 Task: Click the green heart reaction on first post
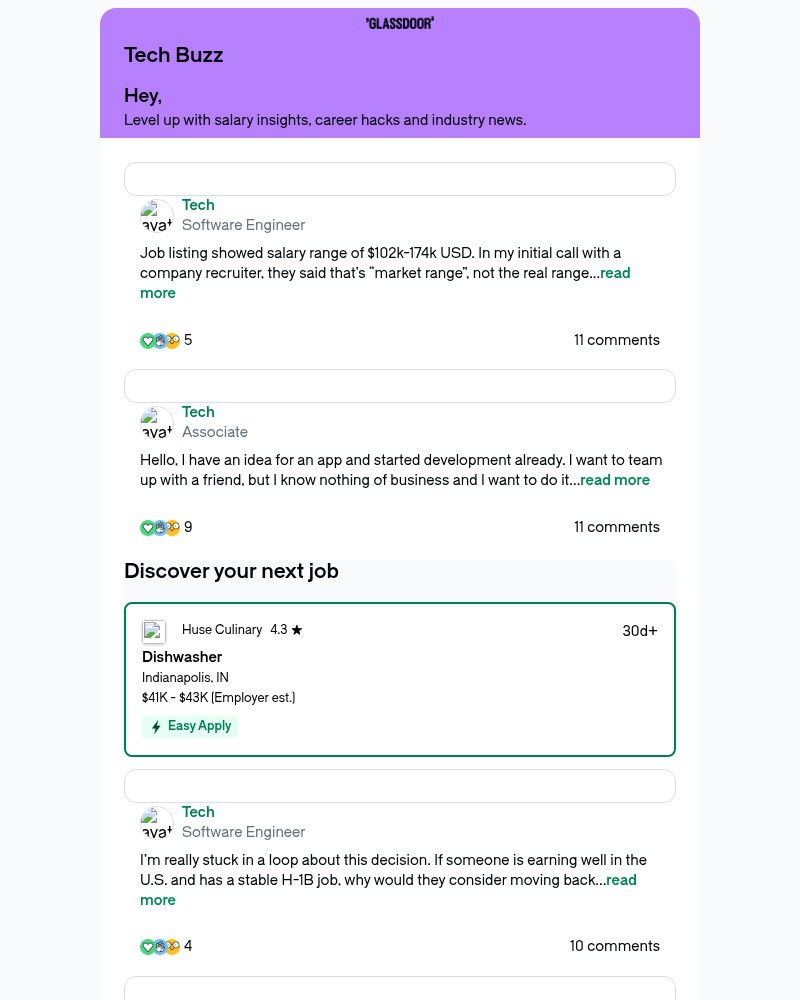point(147,340)
